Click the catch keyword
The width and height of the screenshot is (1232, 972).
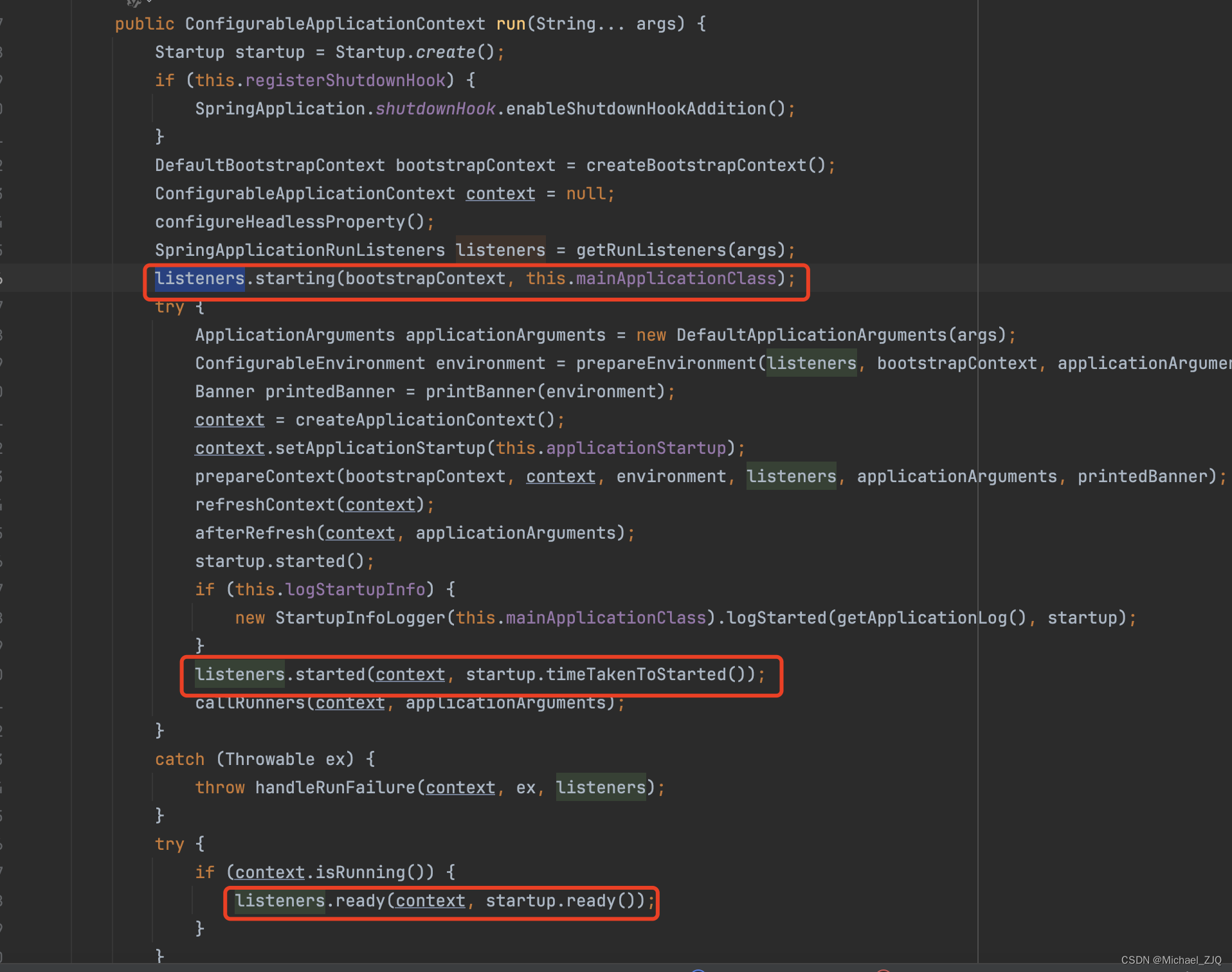pos(180,759)
